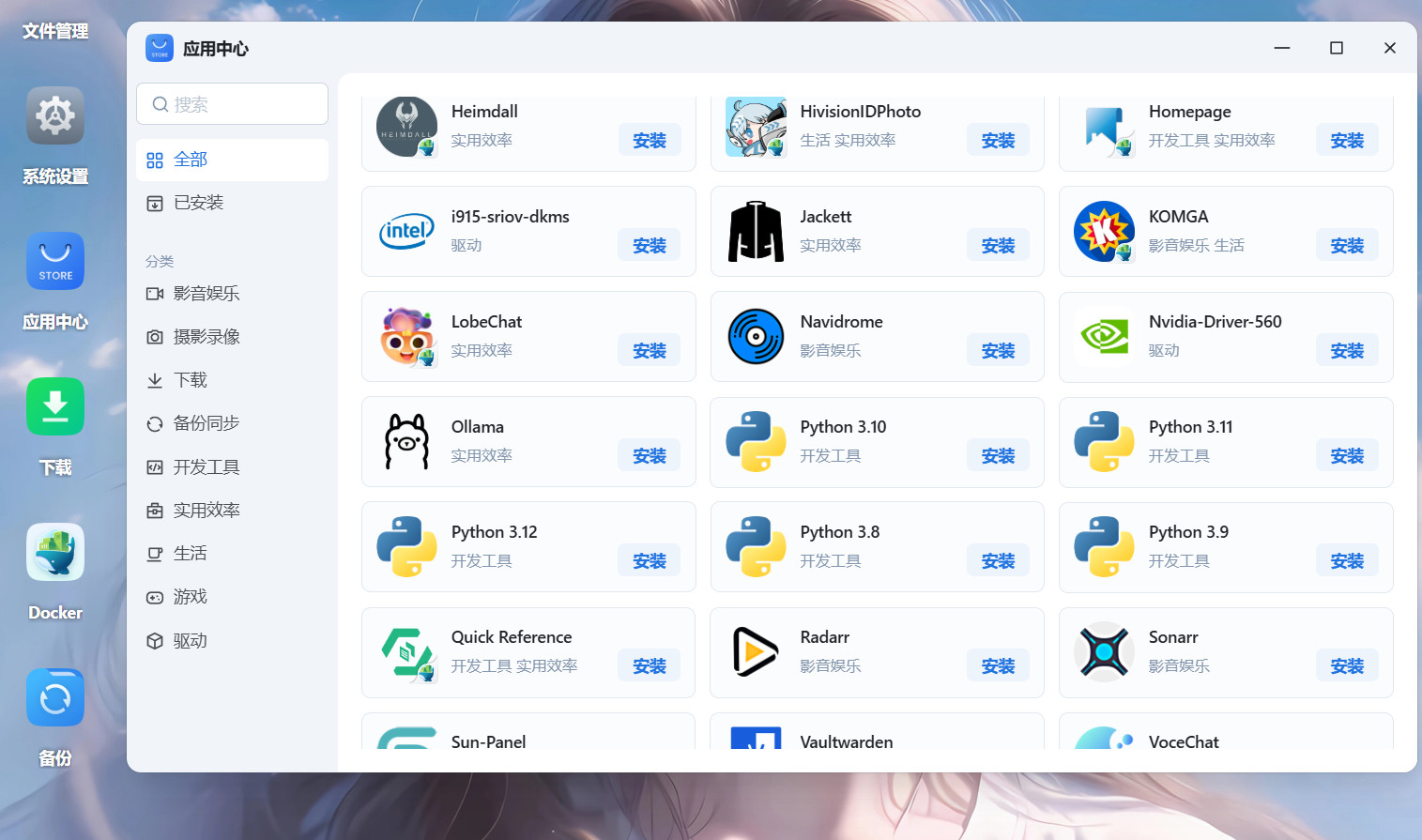Click the Navidrome disc icon
This screenshot has width=1422, height=840.
click(756, 336)
